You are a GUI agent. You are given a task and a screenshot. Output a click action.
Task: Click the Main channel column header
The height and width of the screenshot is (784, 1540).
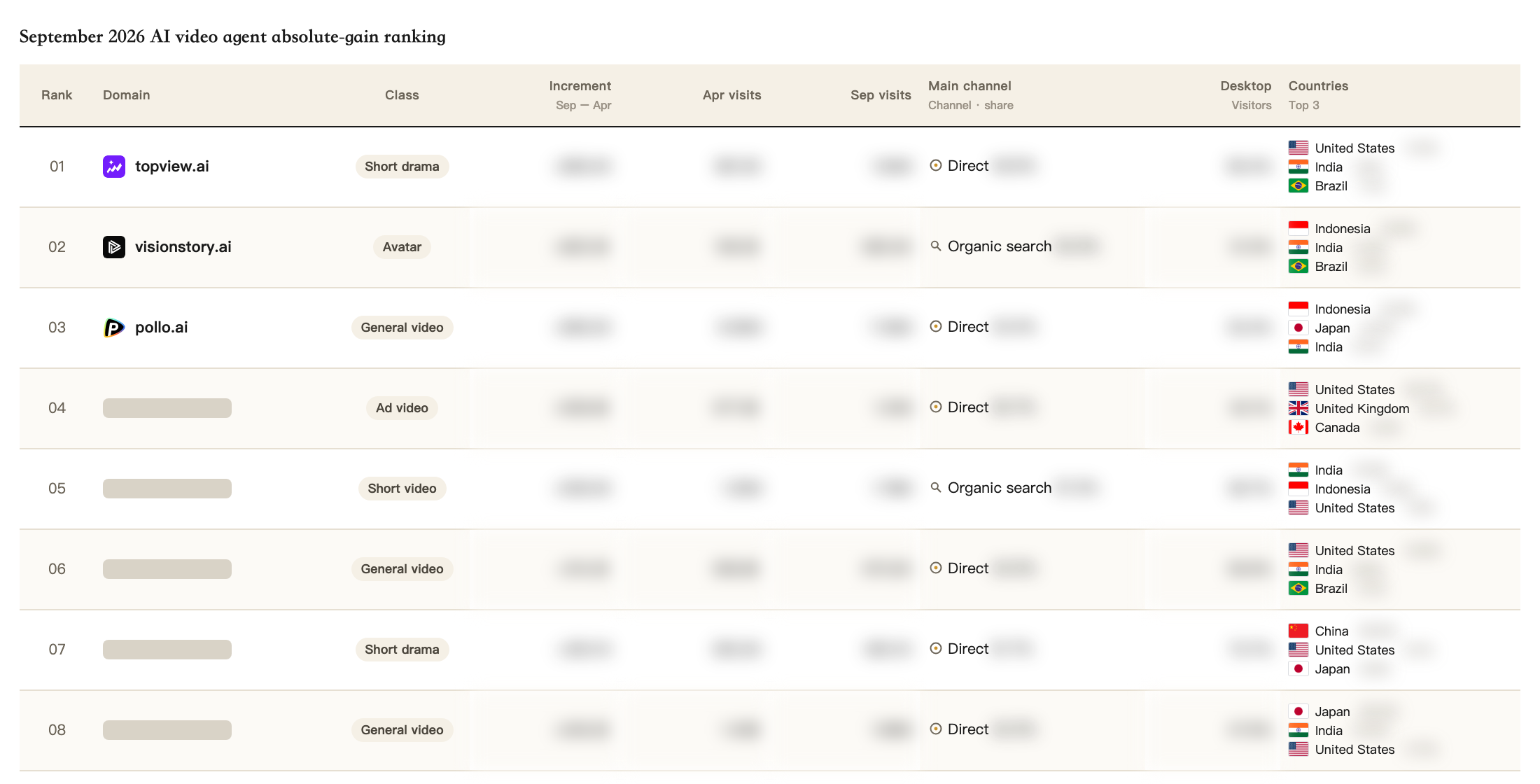click(969, 86)
